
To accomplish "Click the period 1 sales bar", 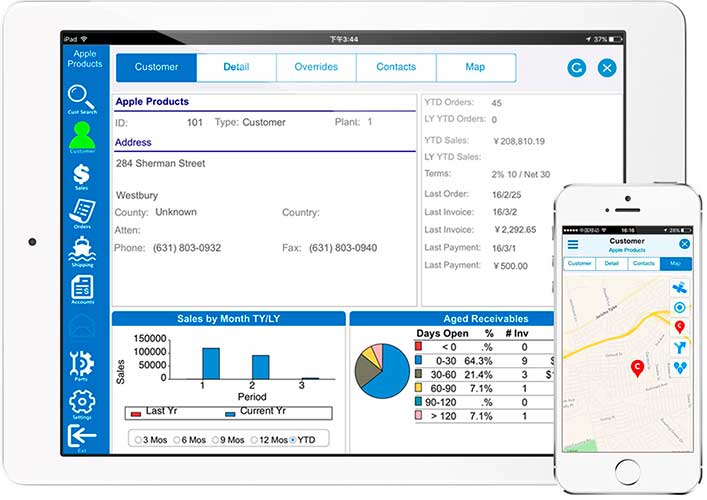I will (x=211, y=363).
